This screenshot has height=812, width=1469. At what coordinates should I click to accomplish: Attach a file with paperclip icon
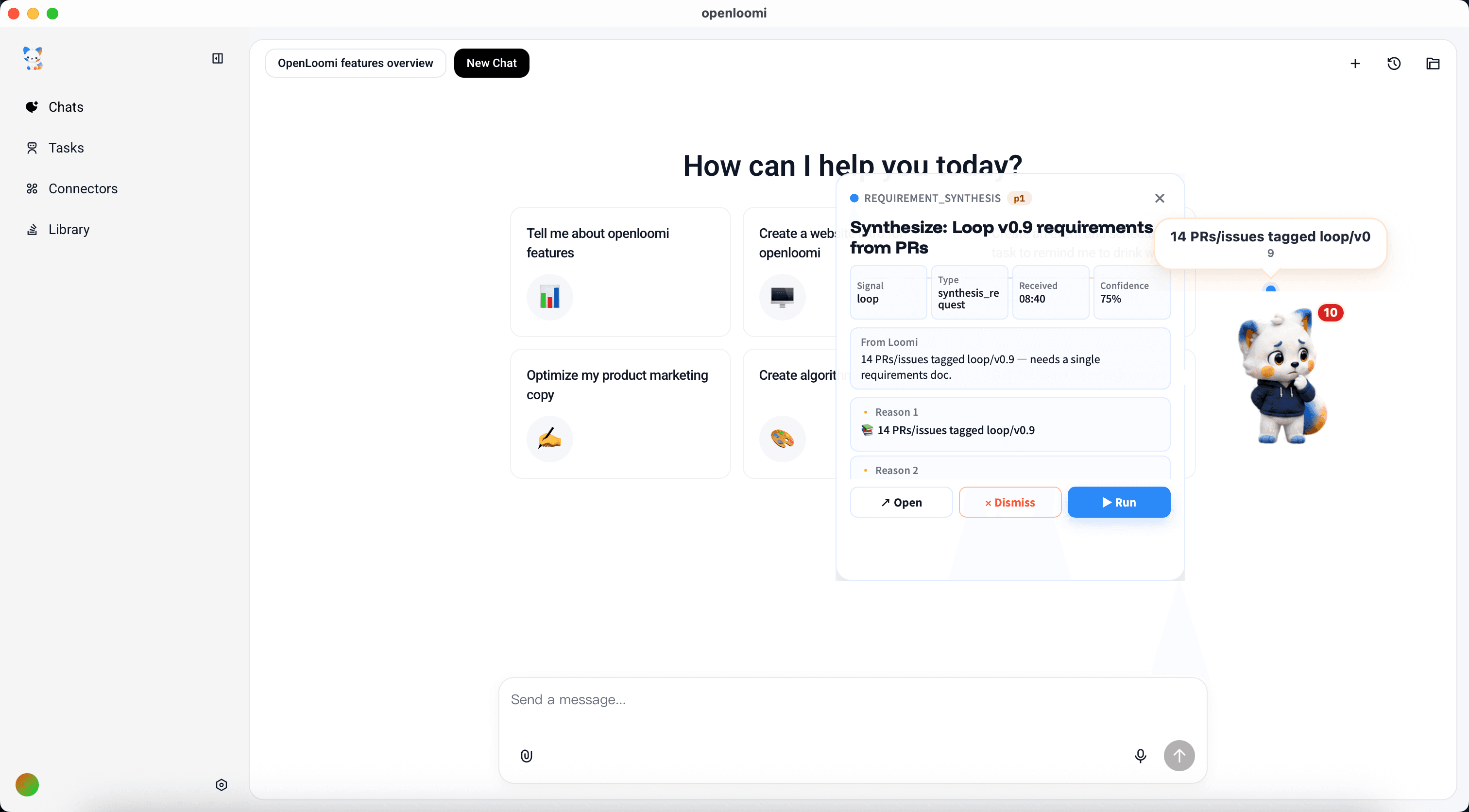(x=527, y=756)
